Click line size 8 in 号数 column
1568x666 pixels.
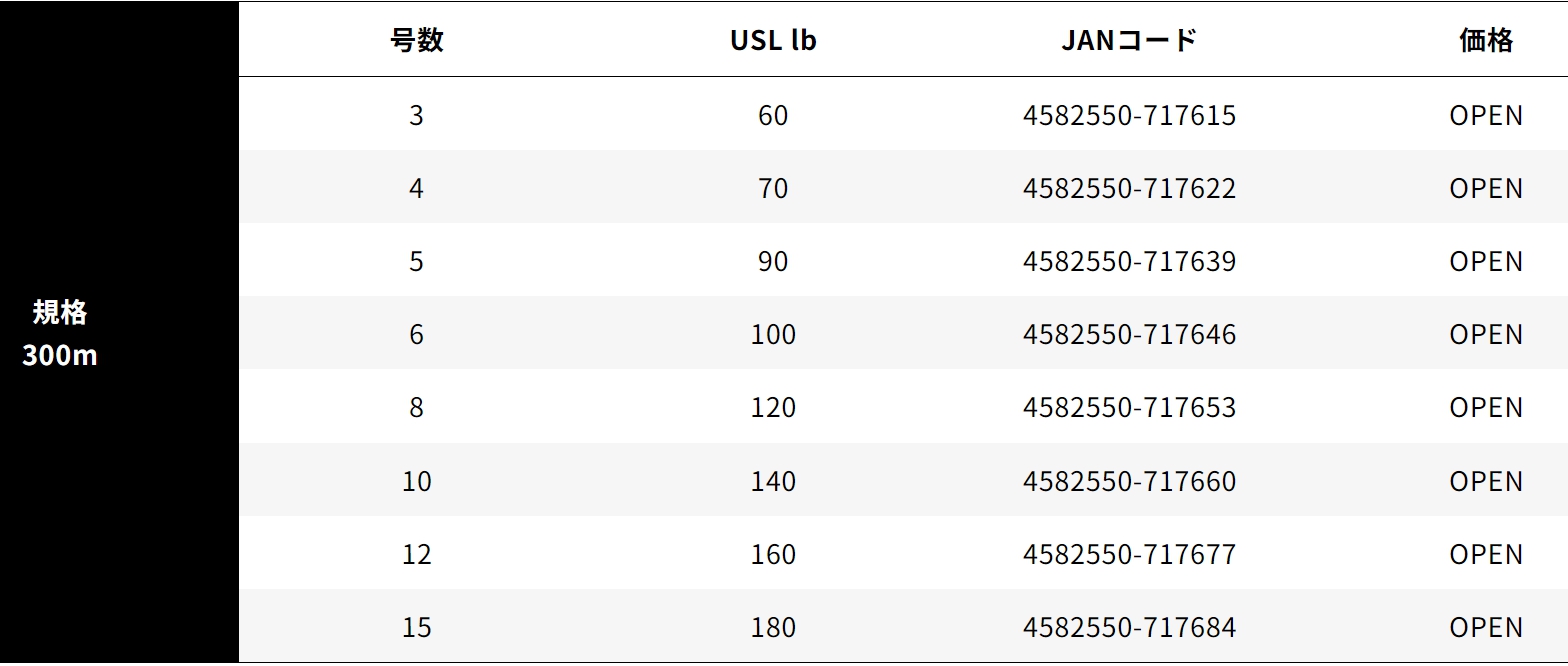417,407
